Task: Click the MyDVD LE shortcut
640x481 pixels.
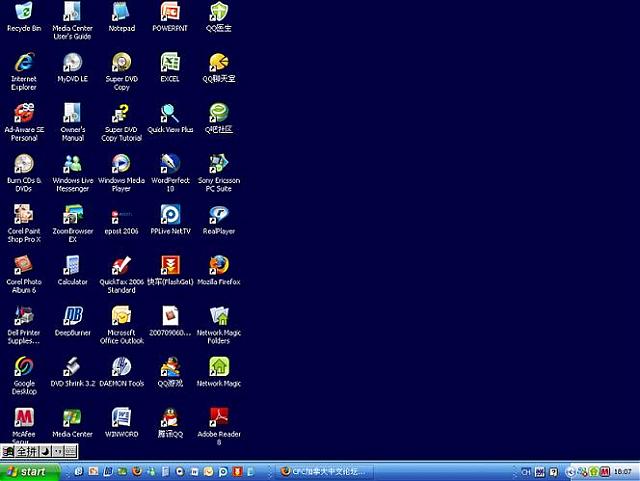Action: [73, 62]
